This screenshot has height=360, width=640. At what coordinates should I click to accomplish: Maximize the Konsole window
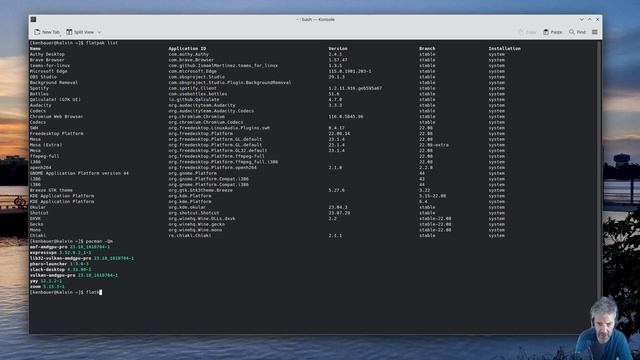589,19
